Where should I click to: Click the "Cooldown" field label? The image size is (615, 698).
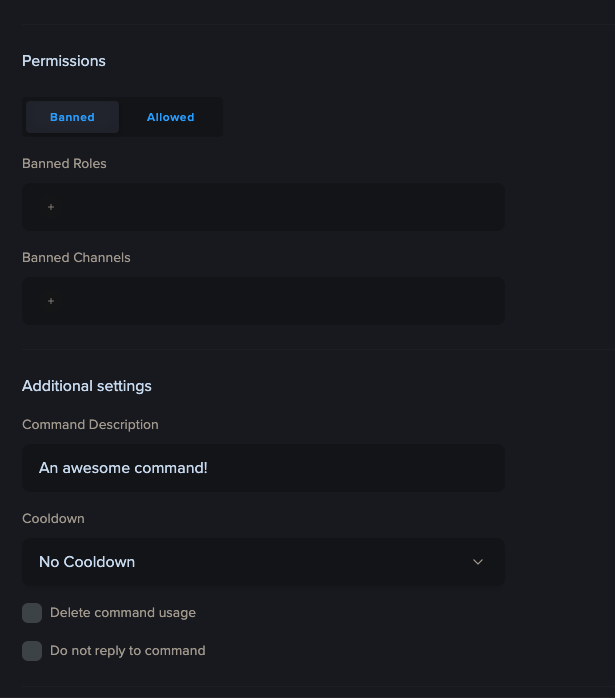[53, 519]
